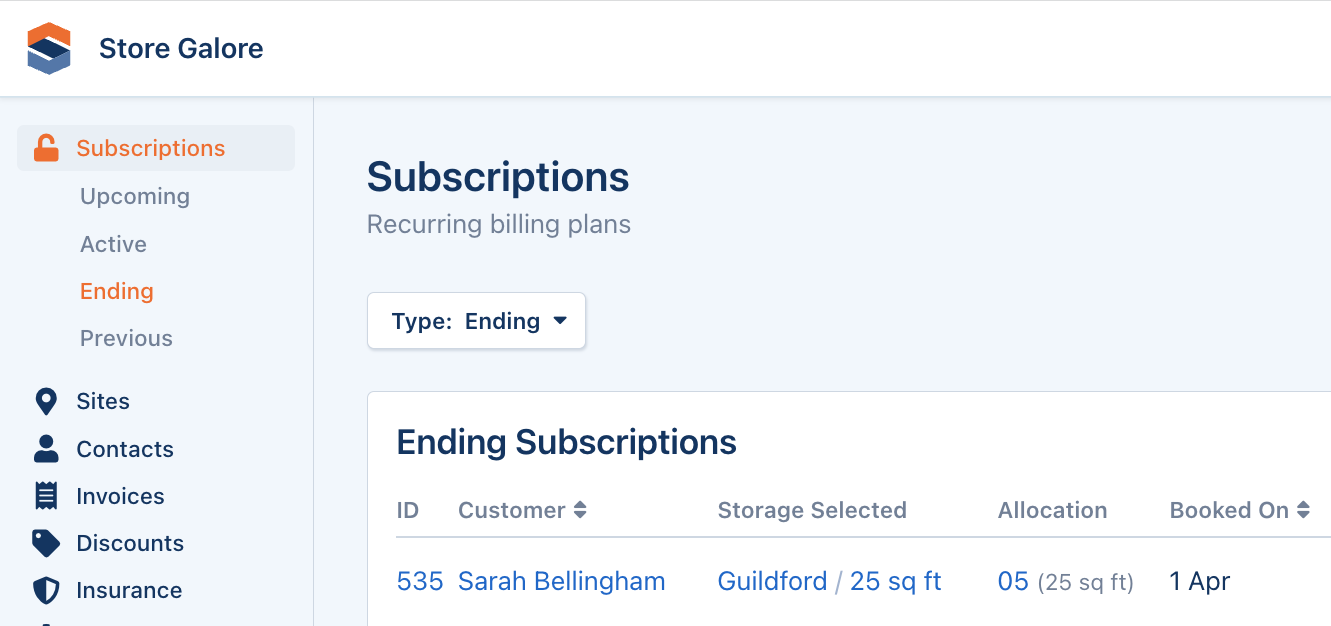The width and height of the screenshot is (1331, 626).
Task: Open the Guildford site link
Action: (x=772, y=581)
